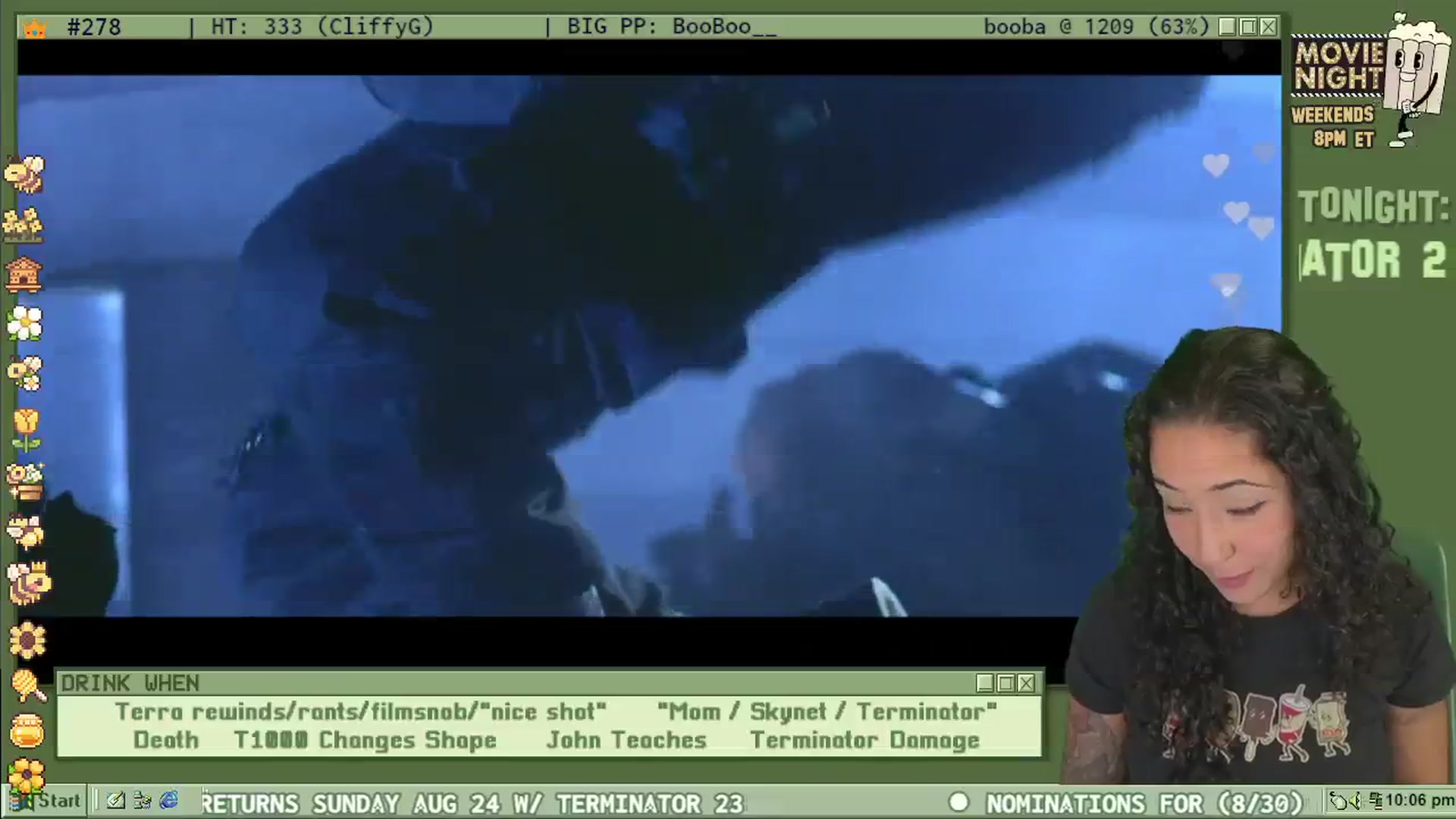Viewport: 1456px width, 819px height.
Task: Click the 'Death' drink rule
Action: (x=166, y=740)
